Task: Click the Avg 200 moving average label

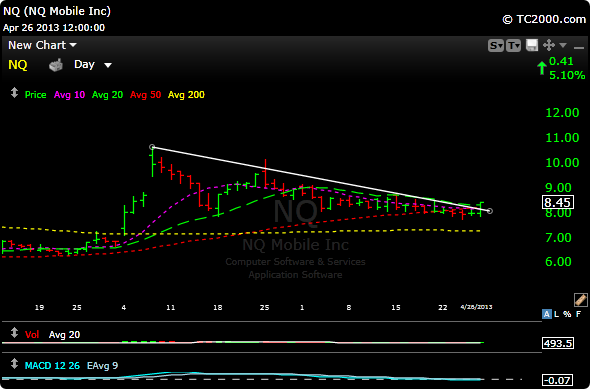Action: [x=186, y=95]
